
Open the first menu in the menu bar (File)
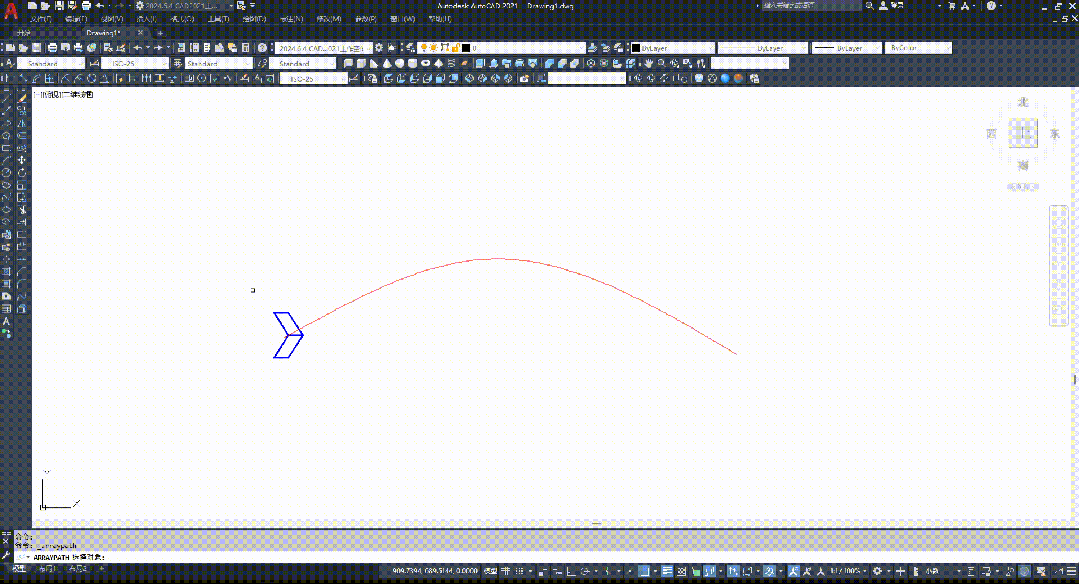[40, 19]
